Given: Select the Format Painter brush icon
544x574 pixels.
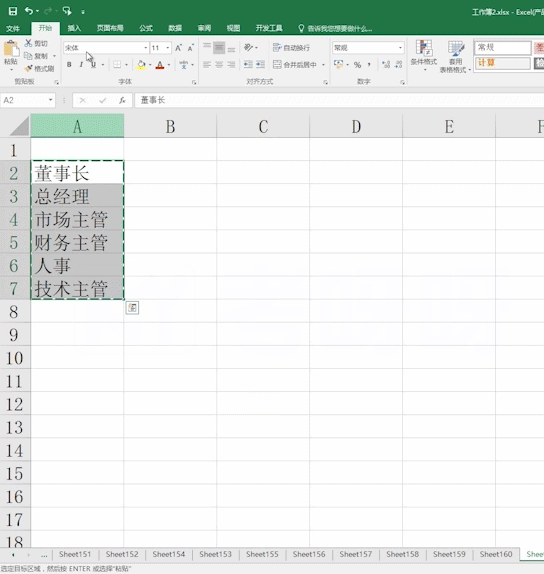Looking at the screenshot, I should click(28, 68).
